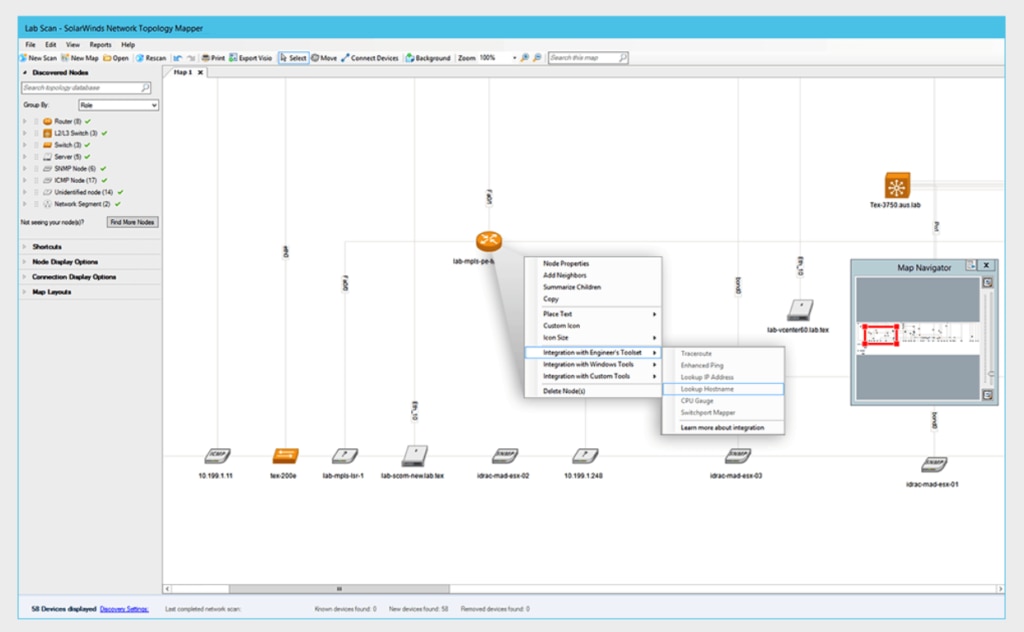Viewport: 1024px width, 632px height.
Task: Select the L2/L3 Switch (3) tree row
Action: [x=75, y=133]
